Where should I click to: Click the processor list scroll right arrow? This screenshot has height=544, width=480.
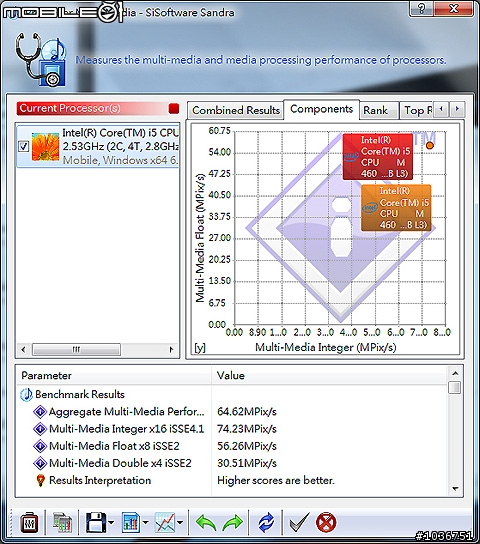click(171, 349)
